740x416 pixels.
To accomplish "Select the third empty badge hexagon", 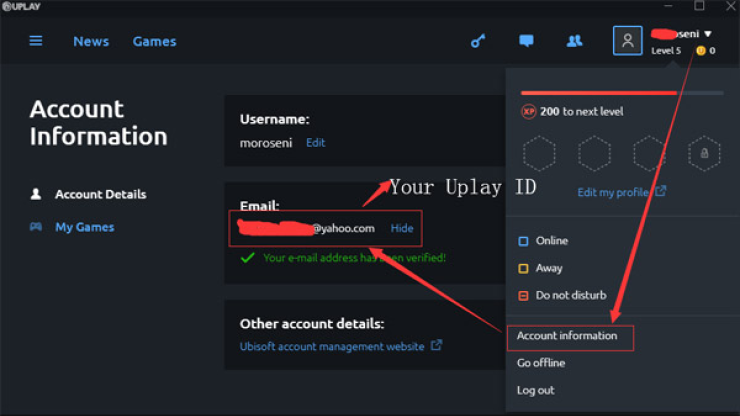I will [x=649, y=153].
